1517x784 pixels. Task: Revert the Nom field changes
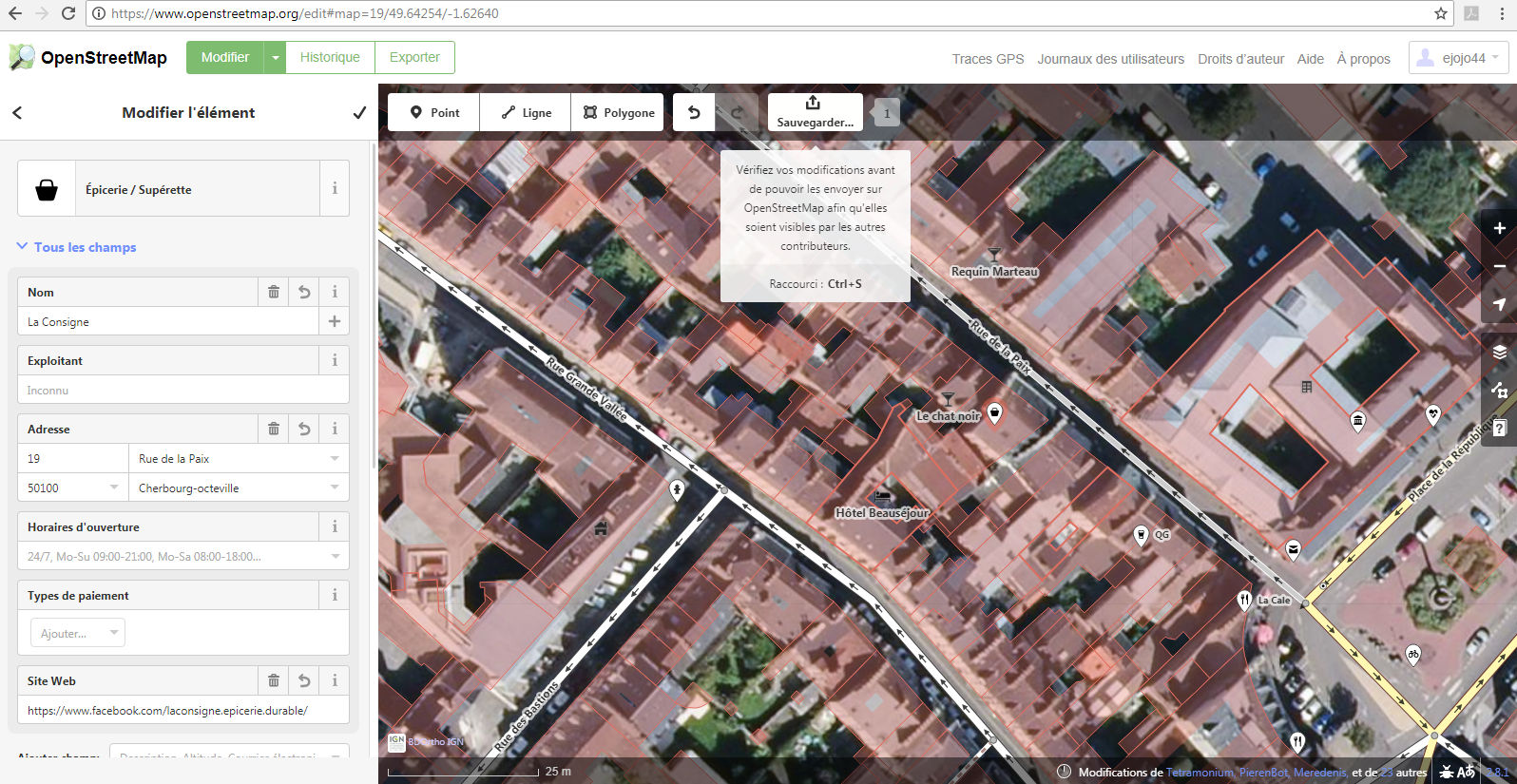click(304, 292)
